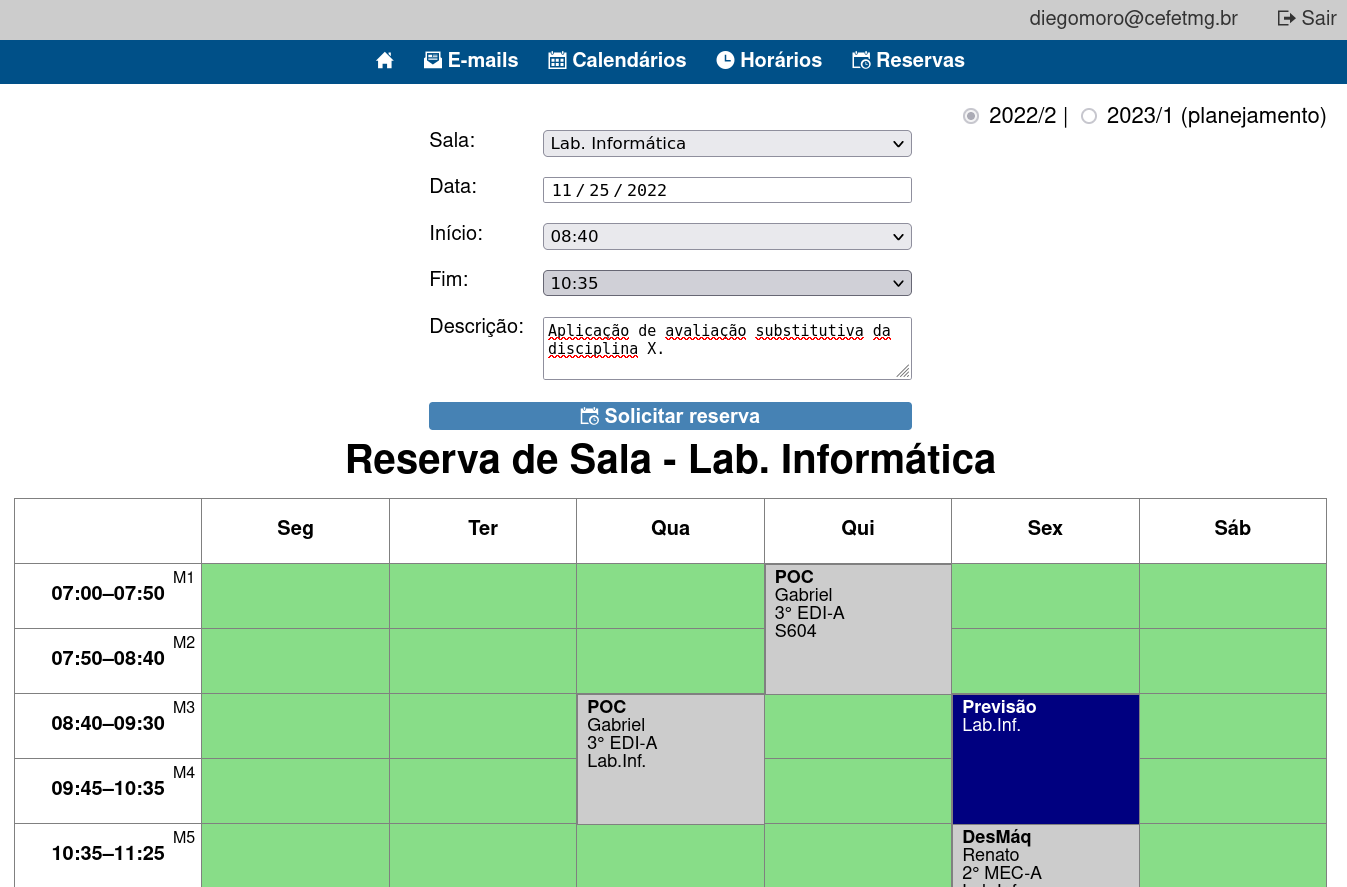Select the free Sáb slot at 09:45–10:35
The image size is (1347, 887).
1233,791
